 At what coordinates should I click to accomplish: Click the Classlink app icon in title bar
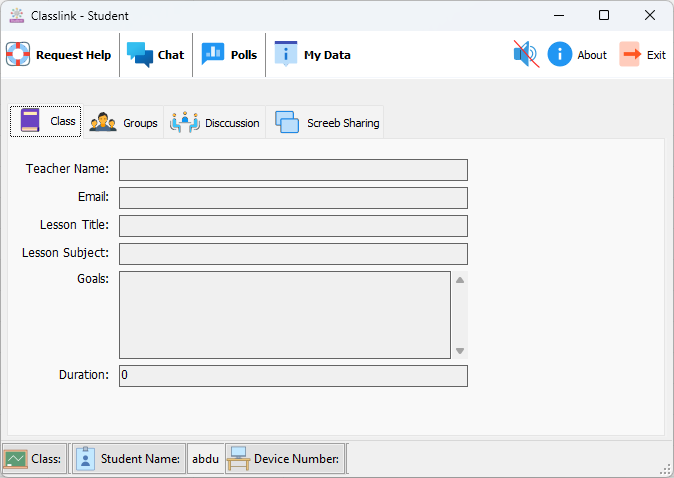tap(17, 15)
